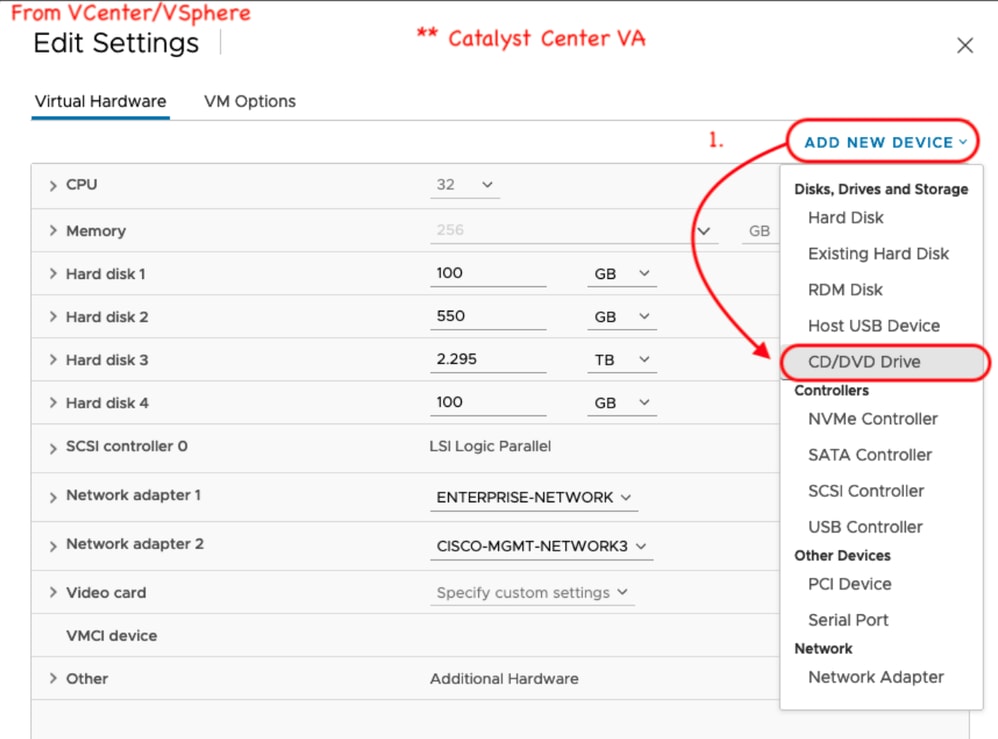Select NVMe Controller menu entry
This screenshot has width=998, height=739.
pos(873,419)
